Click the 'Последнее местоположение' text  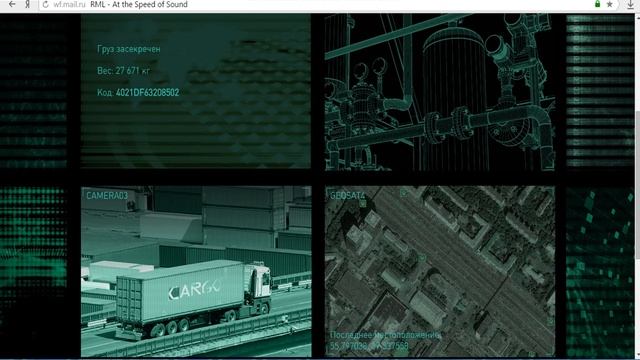tap(385, 335)
